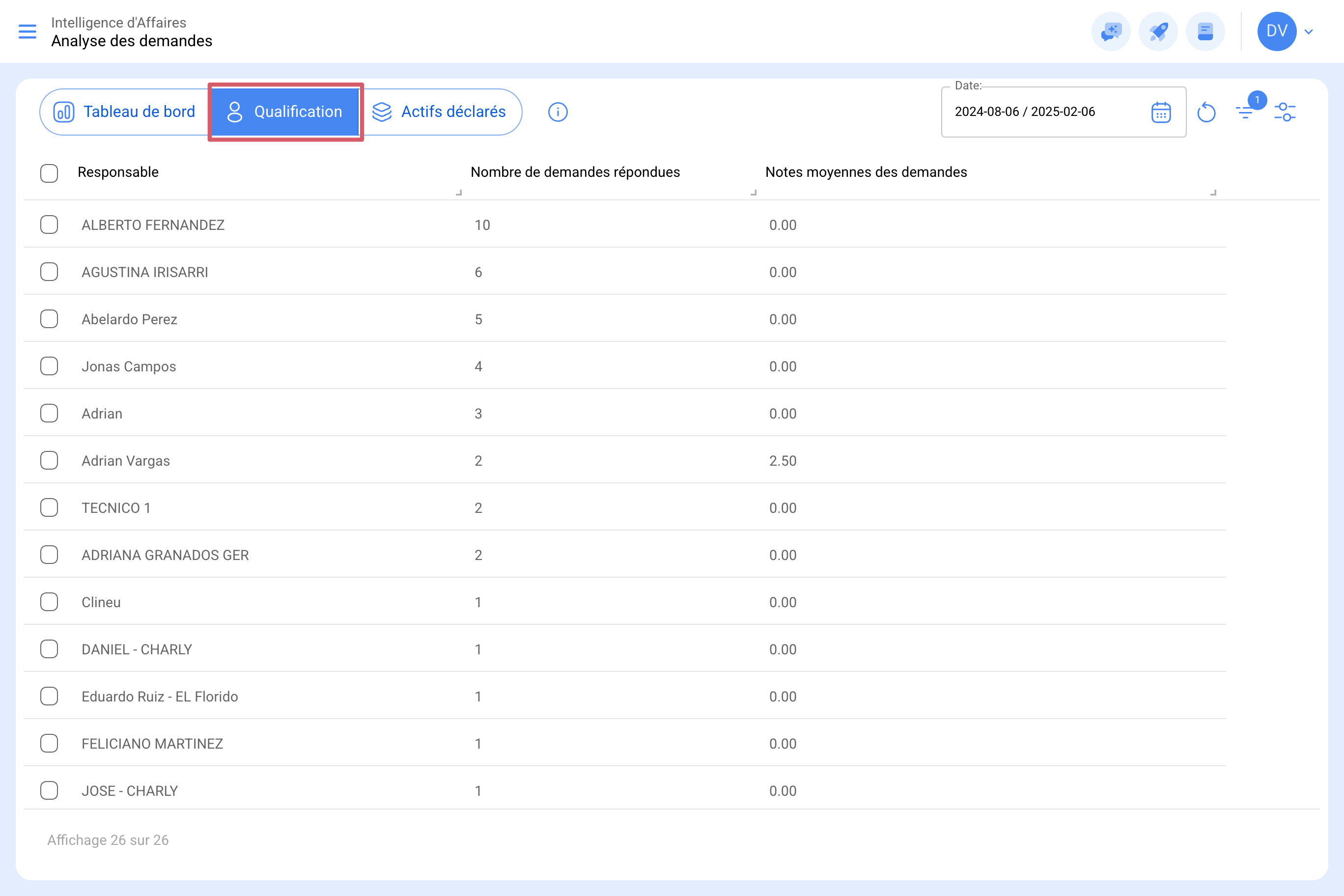
Task: Click the Adrian Vargas name cell
Action: click(x=126, y=461)
